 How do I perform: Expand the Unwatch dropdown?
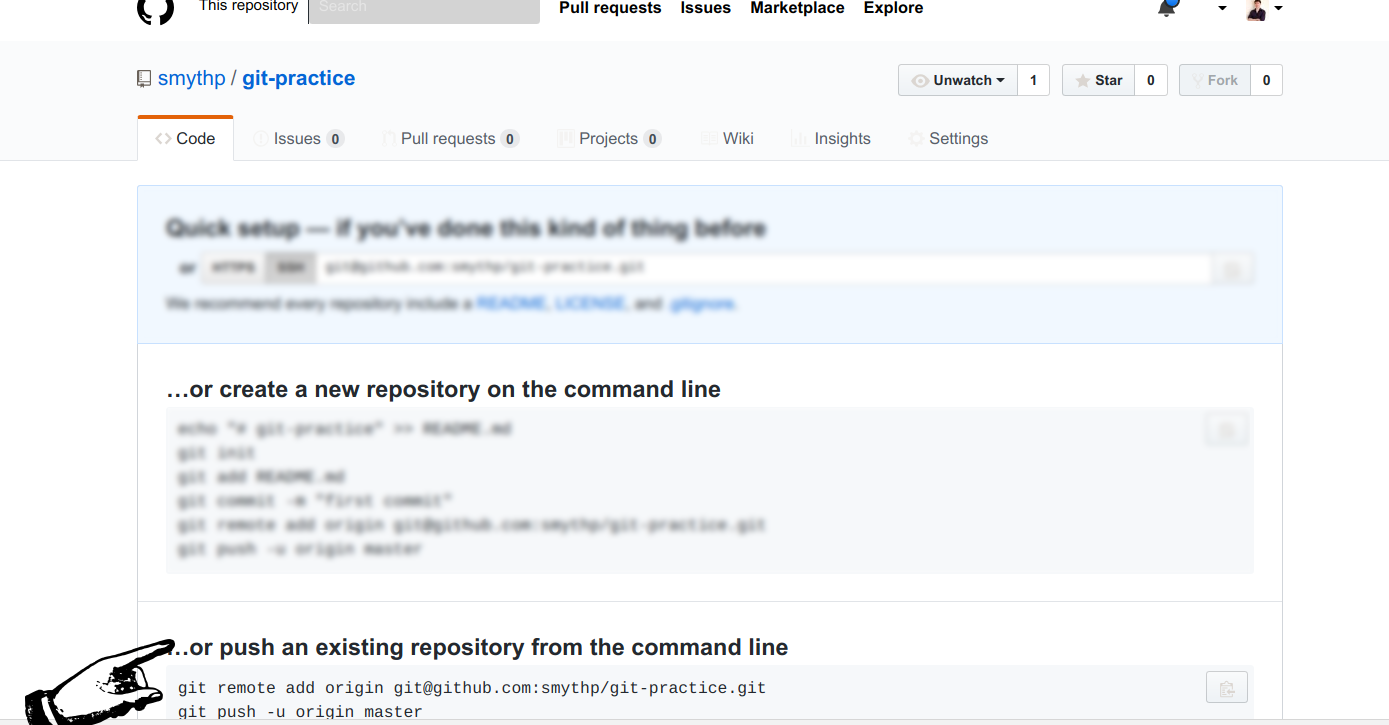click(958, 80)
